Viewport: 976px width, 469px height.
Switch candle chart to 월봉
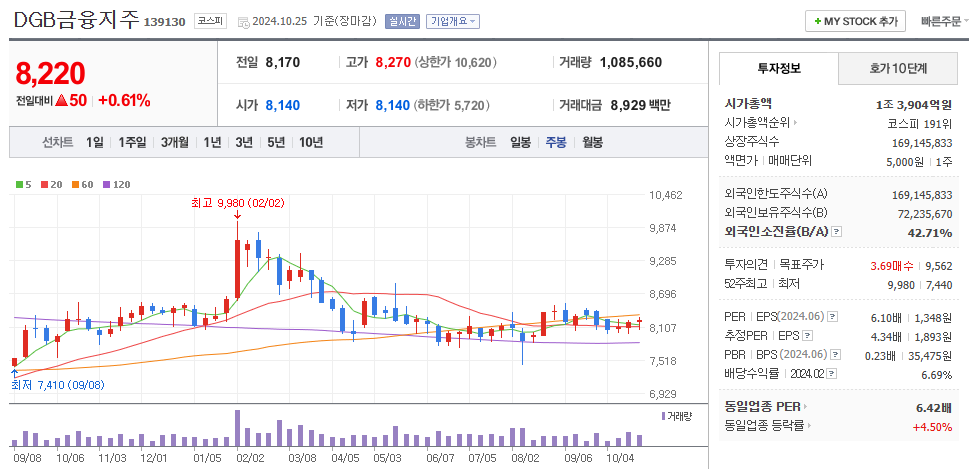pos(593,143)
